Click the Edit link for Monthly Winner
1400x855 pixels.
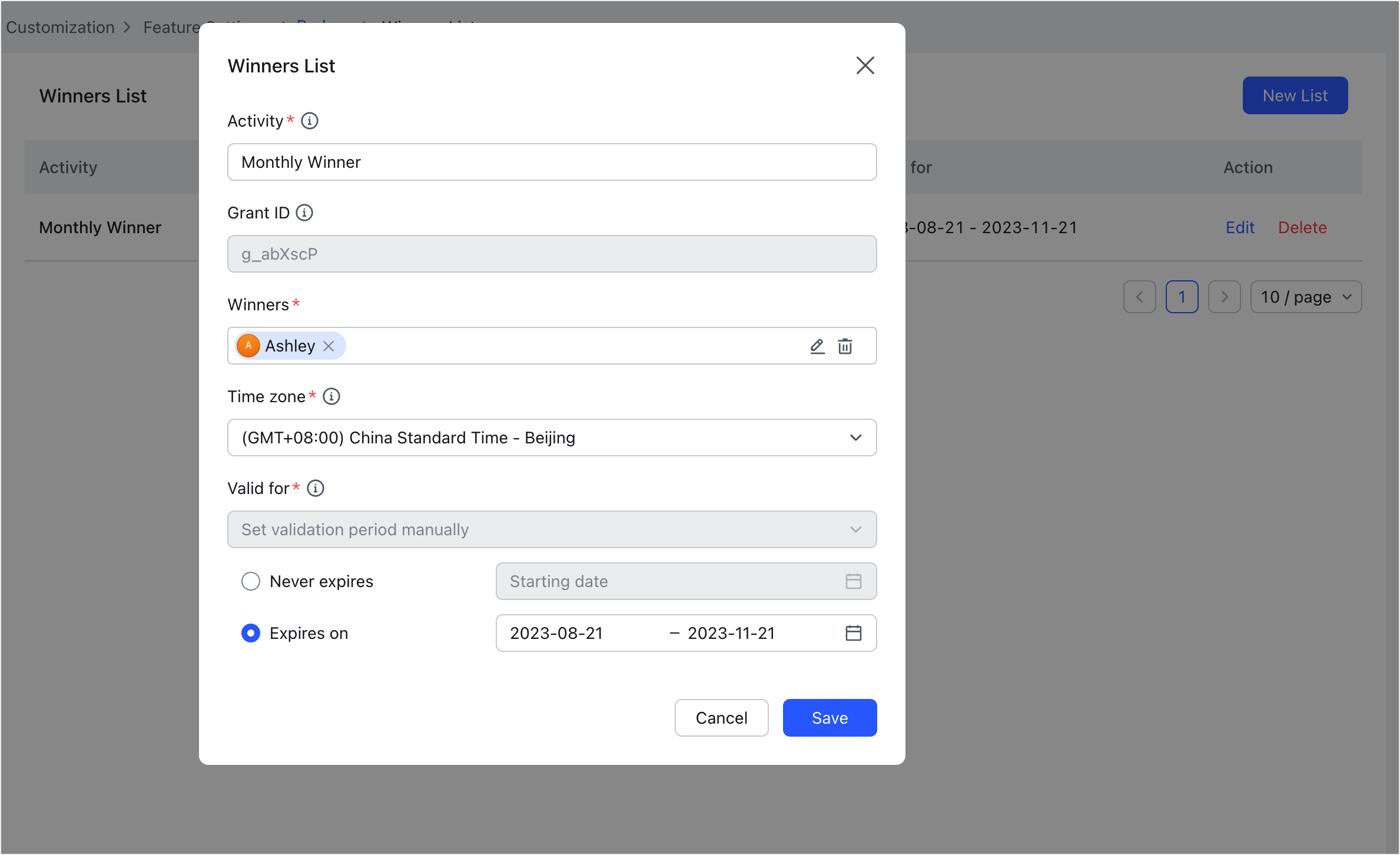click(x=1240, y=227)
